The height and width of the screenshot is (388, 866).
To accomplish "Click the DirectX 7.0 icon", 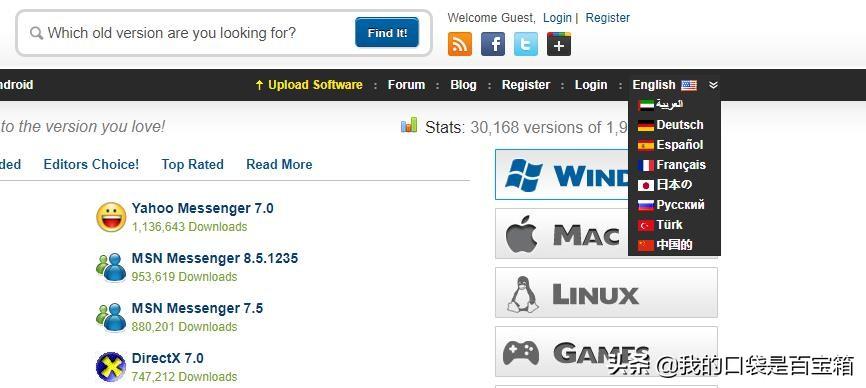I will 111,367.
